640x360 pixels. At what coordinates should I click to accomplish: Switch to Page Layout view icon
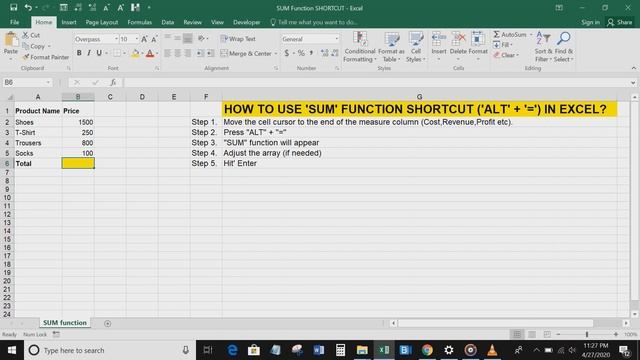tap(532, 334)
